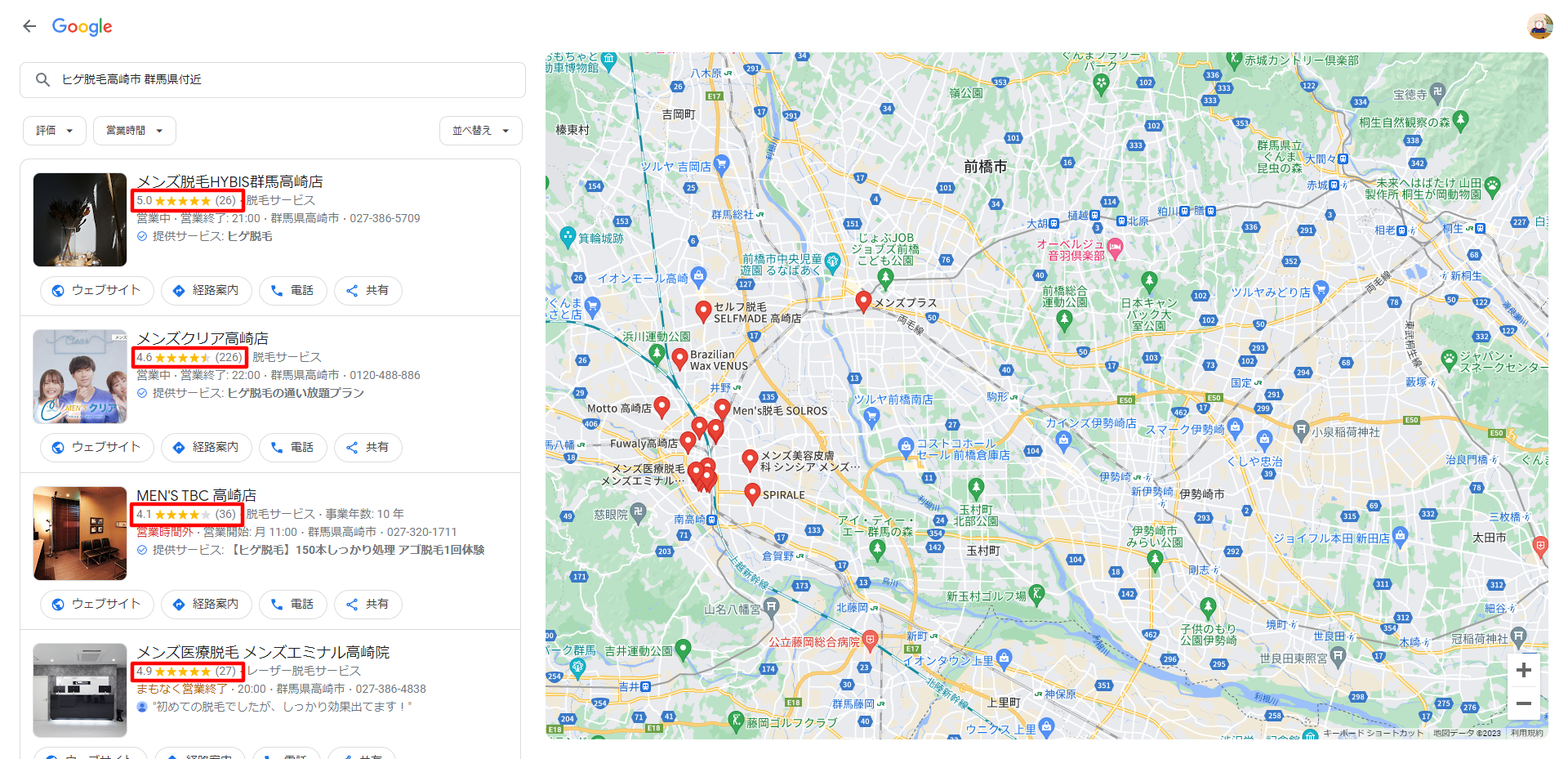This screenshot has height=759, width=1568.
Task: Select the SPIRALE map pin
Action: tap(753, 493)
